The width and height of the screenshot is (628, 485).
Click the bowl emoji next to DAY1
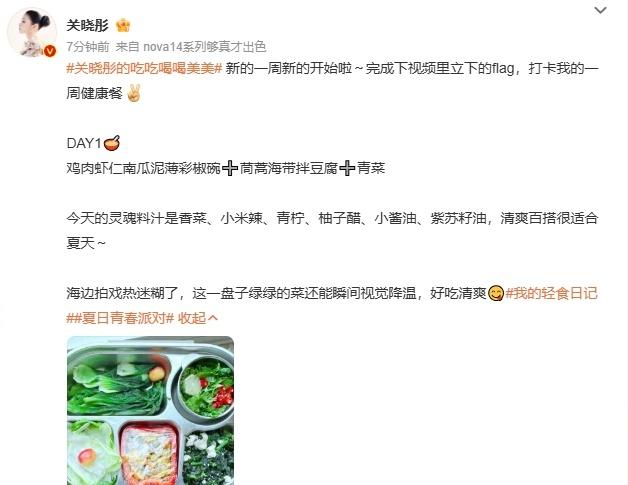(112, 143)
